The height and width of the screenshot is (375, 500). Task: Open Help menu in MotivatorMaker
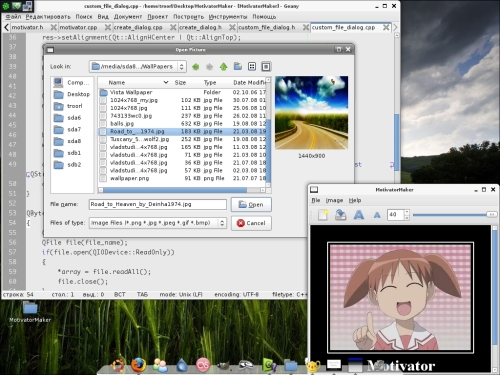355,200
